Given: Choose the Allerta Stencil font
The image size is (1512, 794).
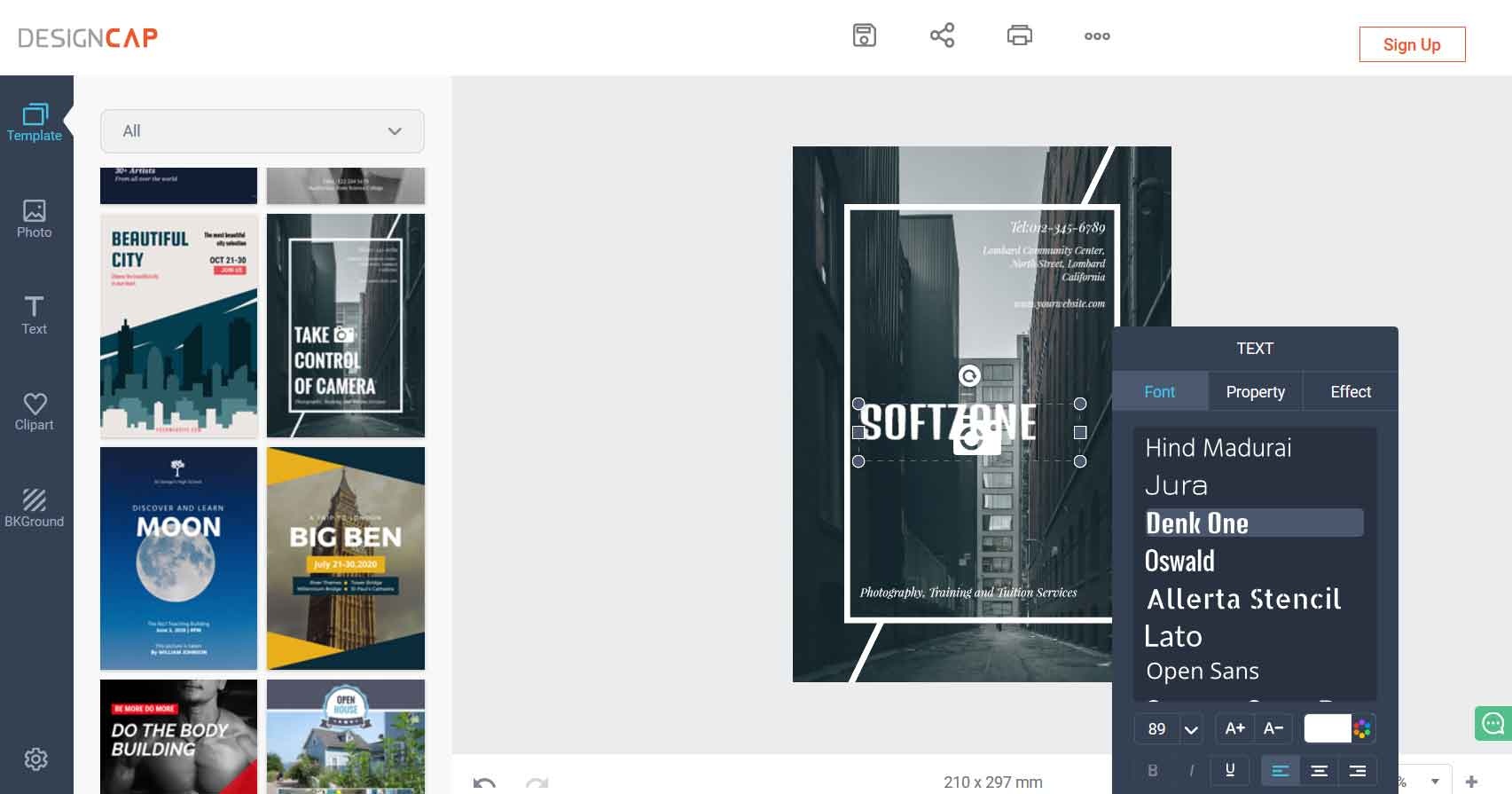Looking at the screenshot, I should 1244,599.
